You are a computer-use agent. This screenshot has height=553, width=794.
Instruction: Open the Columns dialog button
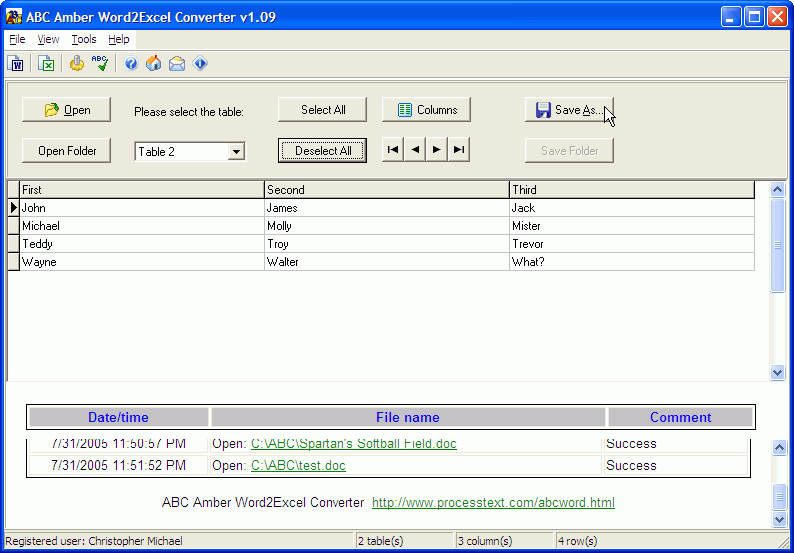[426, 110]
